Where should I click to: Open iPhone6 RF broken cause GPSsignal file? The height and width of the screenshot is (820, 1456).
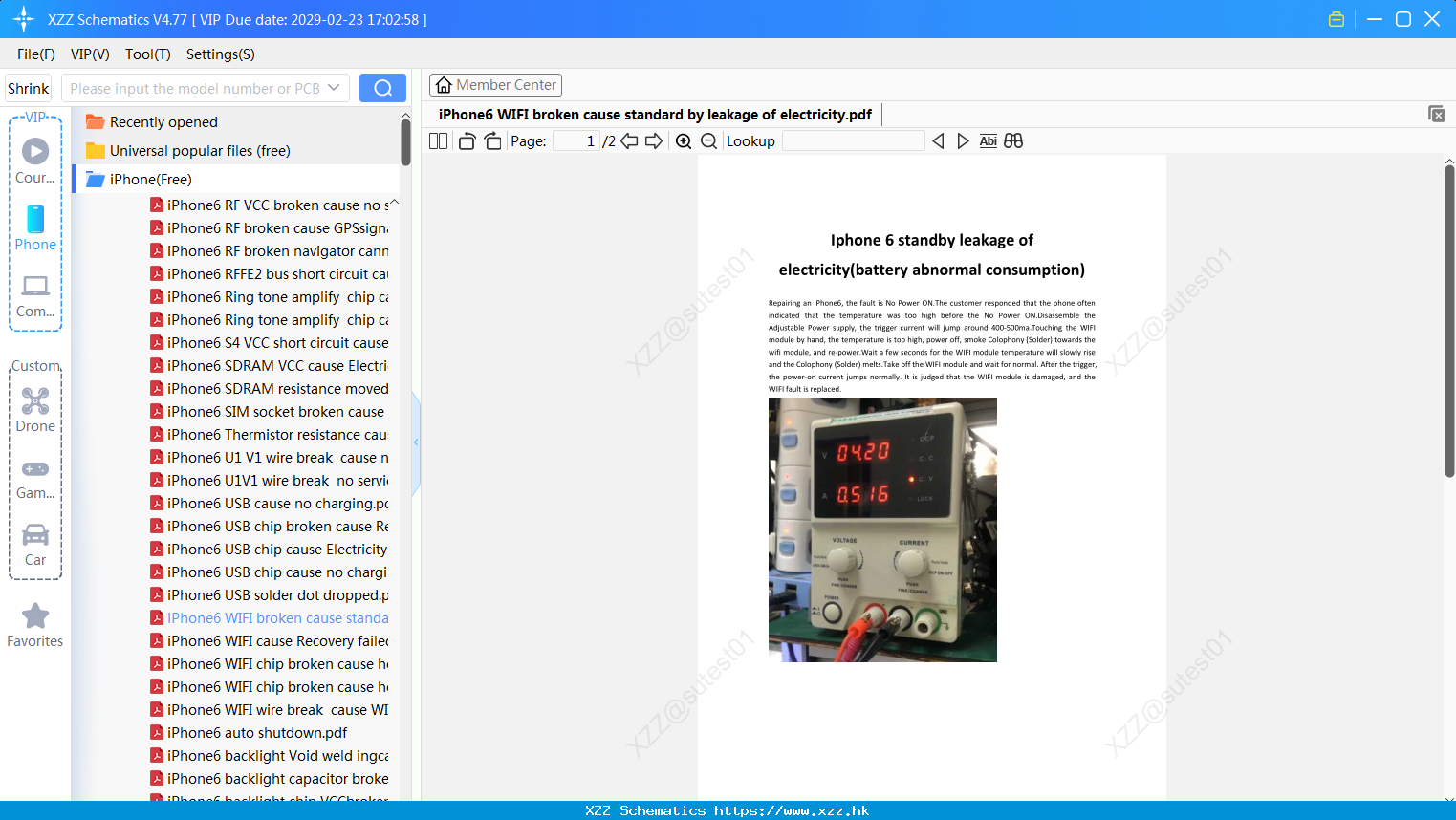coord(270,228)
